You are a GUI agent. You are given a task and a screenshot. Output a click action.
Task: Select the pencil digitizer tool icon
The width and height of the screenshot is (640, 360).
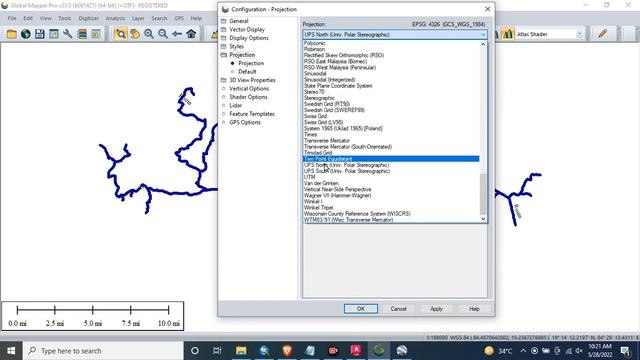(x=602, y=34)
